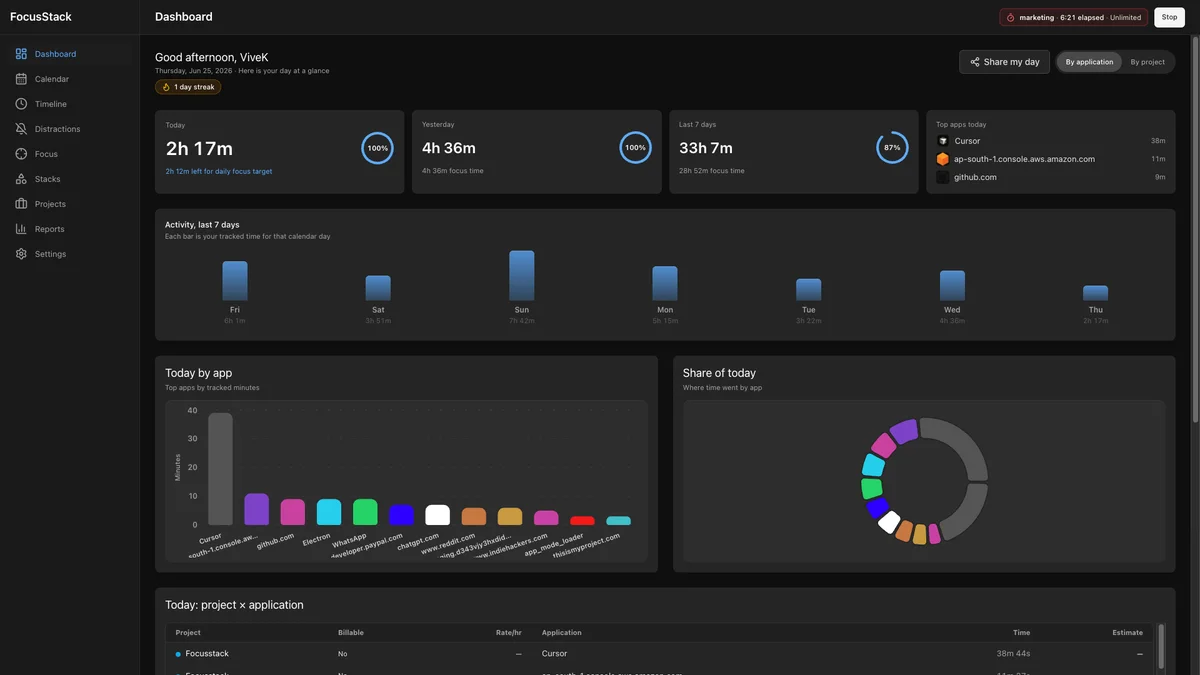Click the Focus target icon
The width and height of the screenshot is (1200, 675).
(21, 154)
